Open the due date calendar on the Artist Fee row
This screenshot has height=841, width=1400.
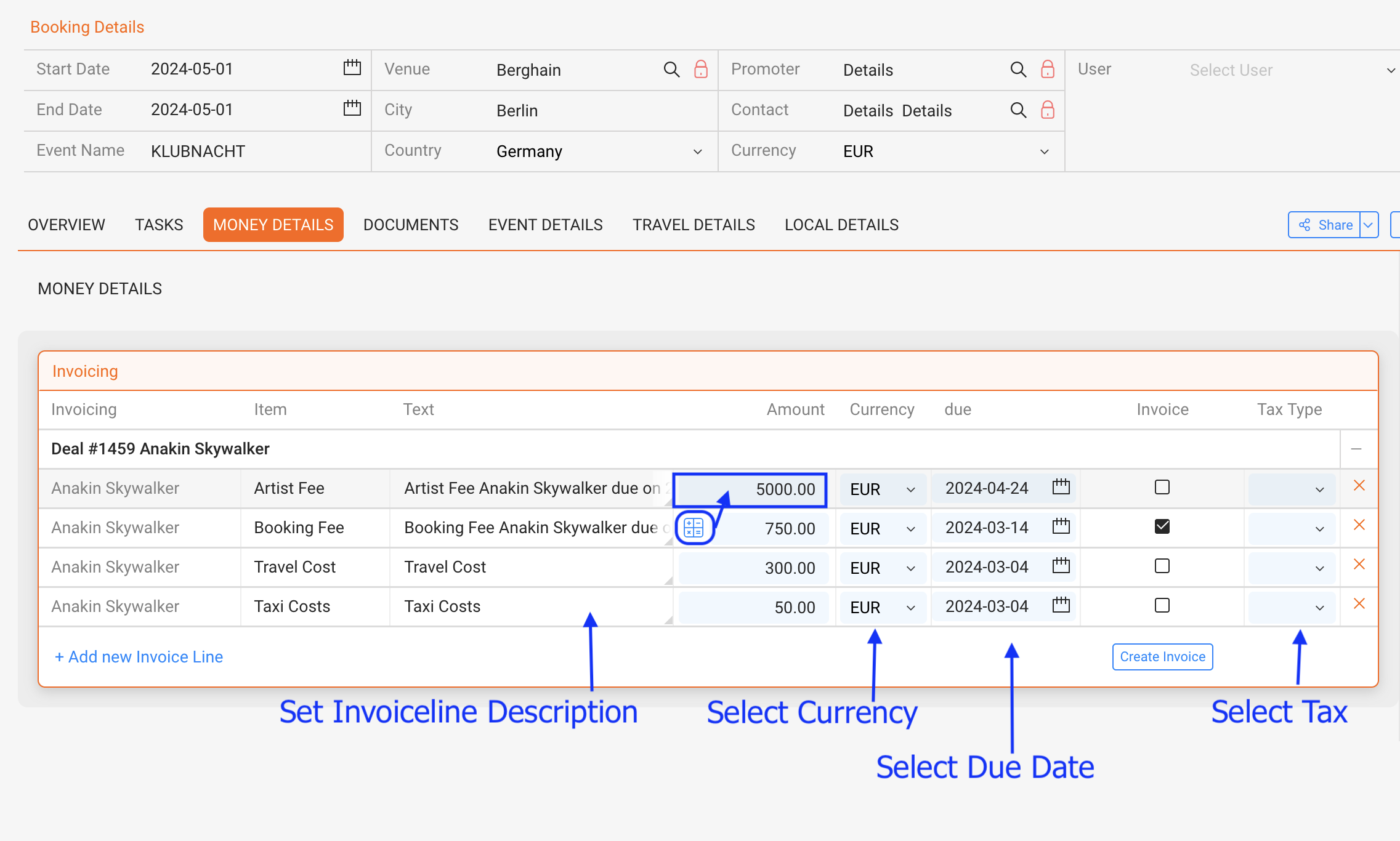(x=1060, y=486)
